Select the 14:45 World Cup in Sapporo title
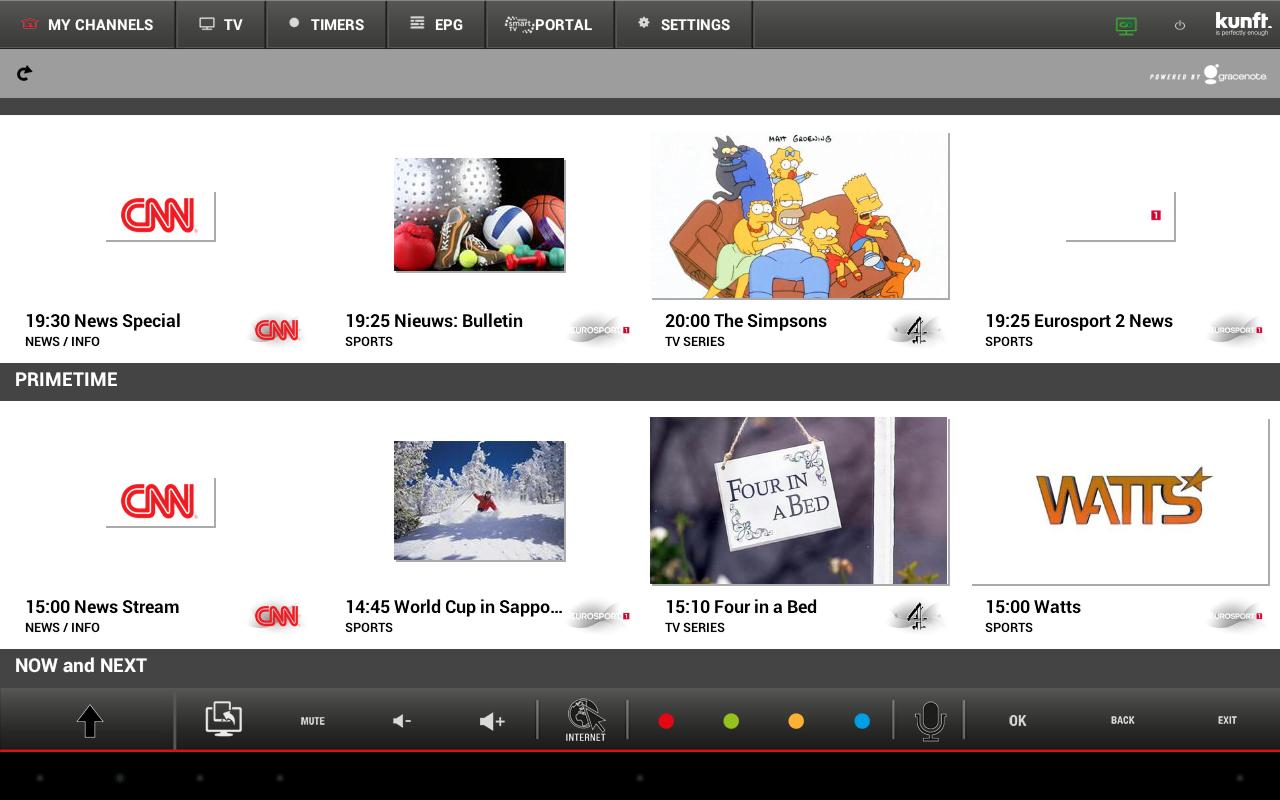 454,607
